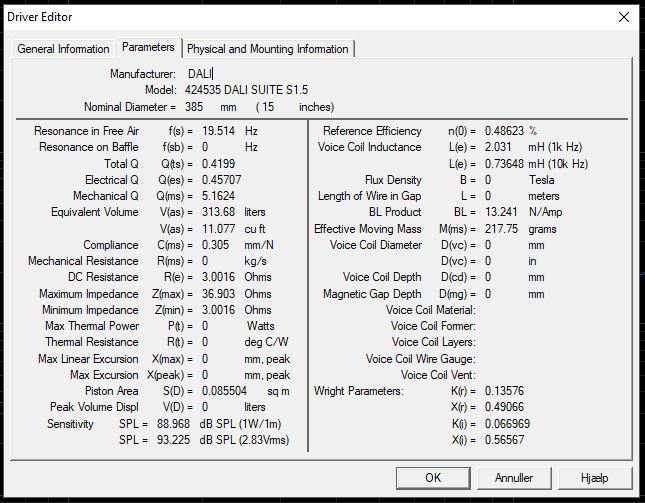Image resolution: width=645 pixels, height=503 pixels.
Task: Select the Parameters tab
Action: coord(148,47)
